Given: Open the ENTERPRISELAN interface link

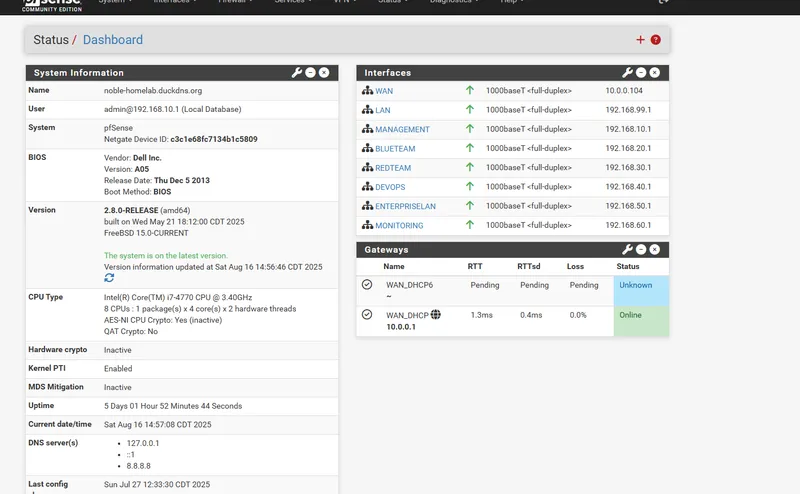Looking at the screenshot, I should [x=406, y=206].
